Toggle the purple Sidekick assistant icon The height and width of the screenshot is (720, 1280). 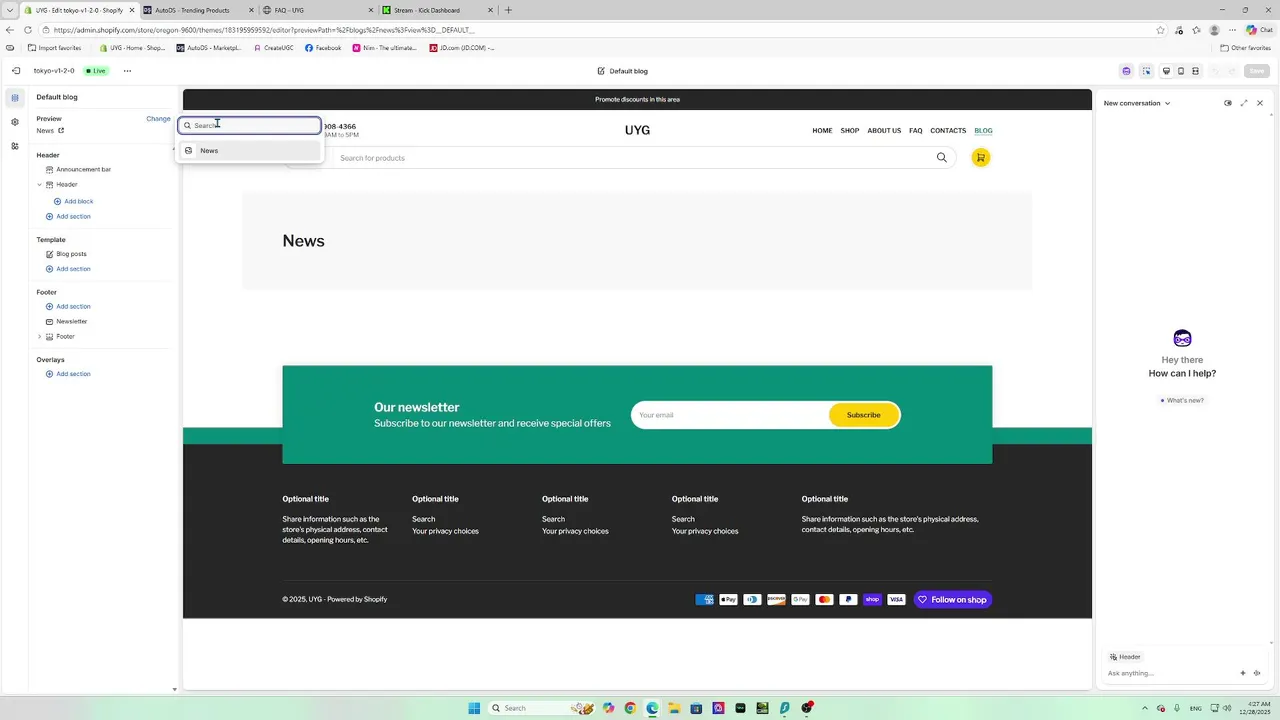(x=1126, y=71)
